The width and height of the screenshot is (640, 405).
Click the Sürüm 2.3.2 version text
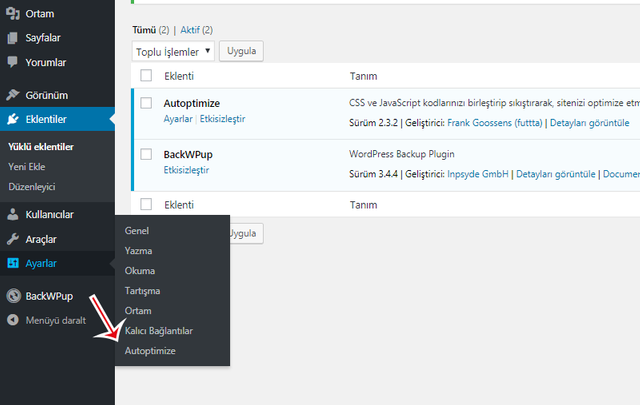pyautogui.click(x=373, y=123)
